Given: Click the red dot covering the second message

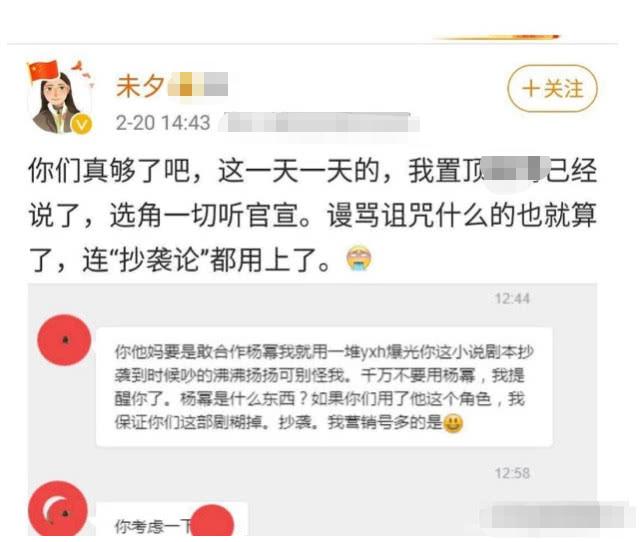Looking at the screenshot, I should [x=212, y=520].
